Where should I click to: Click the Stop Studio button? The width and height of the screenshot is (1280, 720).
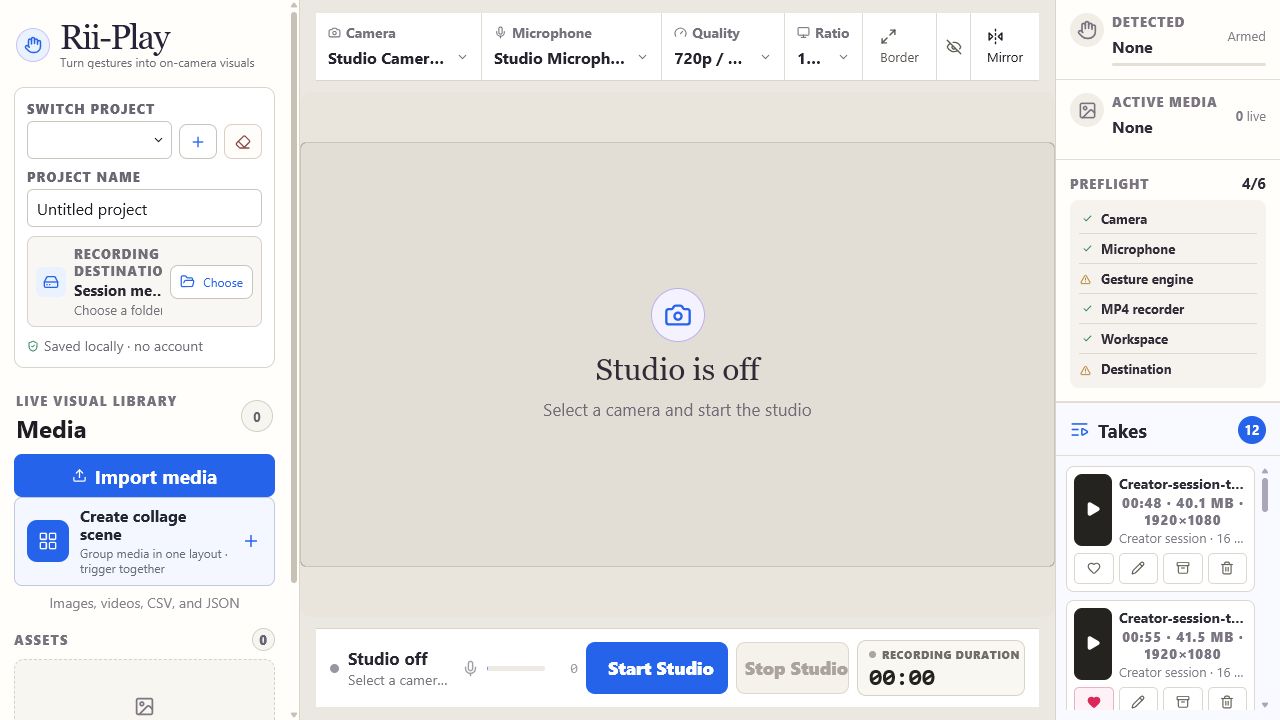pyautogui.click(x=792, y=668)
